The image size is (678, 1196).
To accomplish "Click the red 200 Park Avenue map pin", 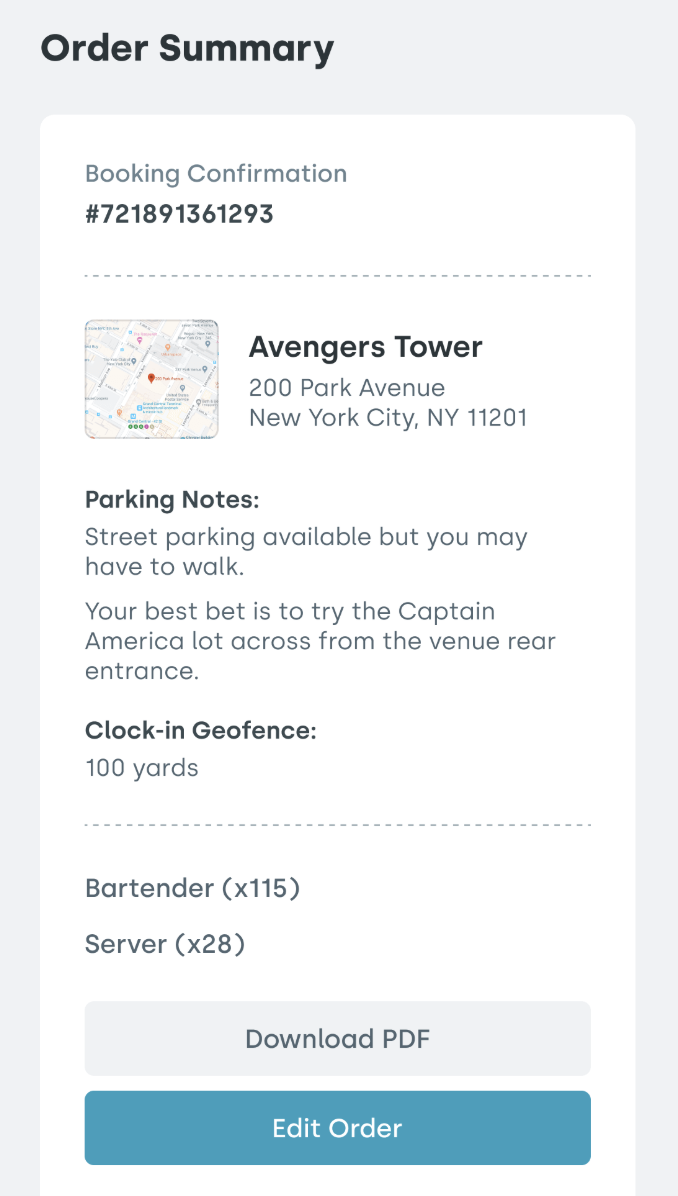I will [x=151, y=378].
